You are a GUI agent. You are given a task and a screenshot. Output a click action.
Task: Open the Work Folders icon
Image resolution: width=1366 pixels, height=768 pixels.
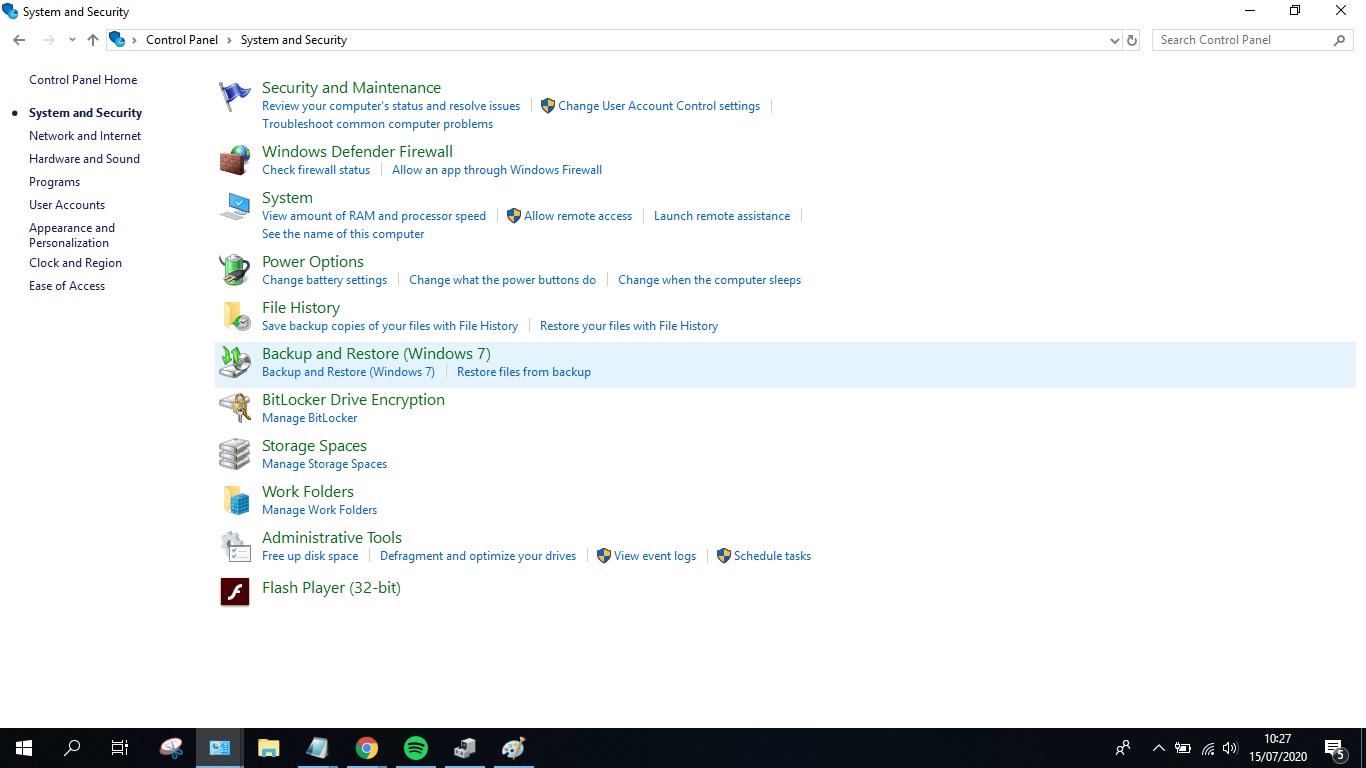tap(235, 500)
